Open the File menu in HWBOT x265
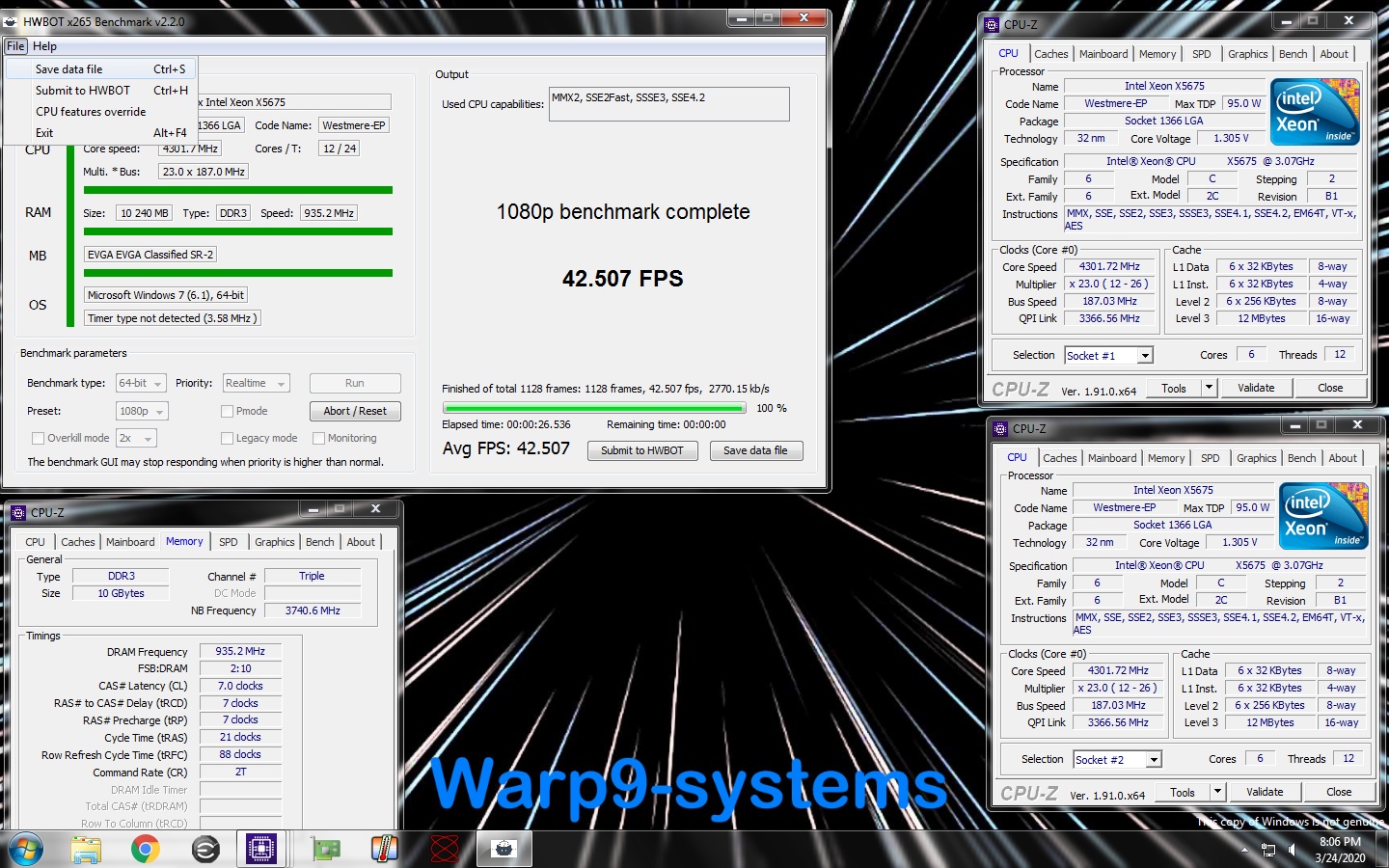Screen dimensions: 1389x868 tap(15, 46)
